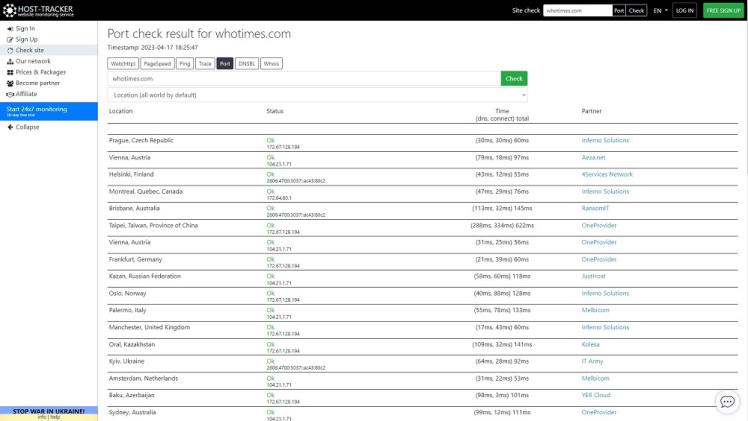
Task: Open the 4Services Network partner link
Action: [x=607, y=174]
